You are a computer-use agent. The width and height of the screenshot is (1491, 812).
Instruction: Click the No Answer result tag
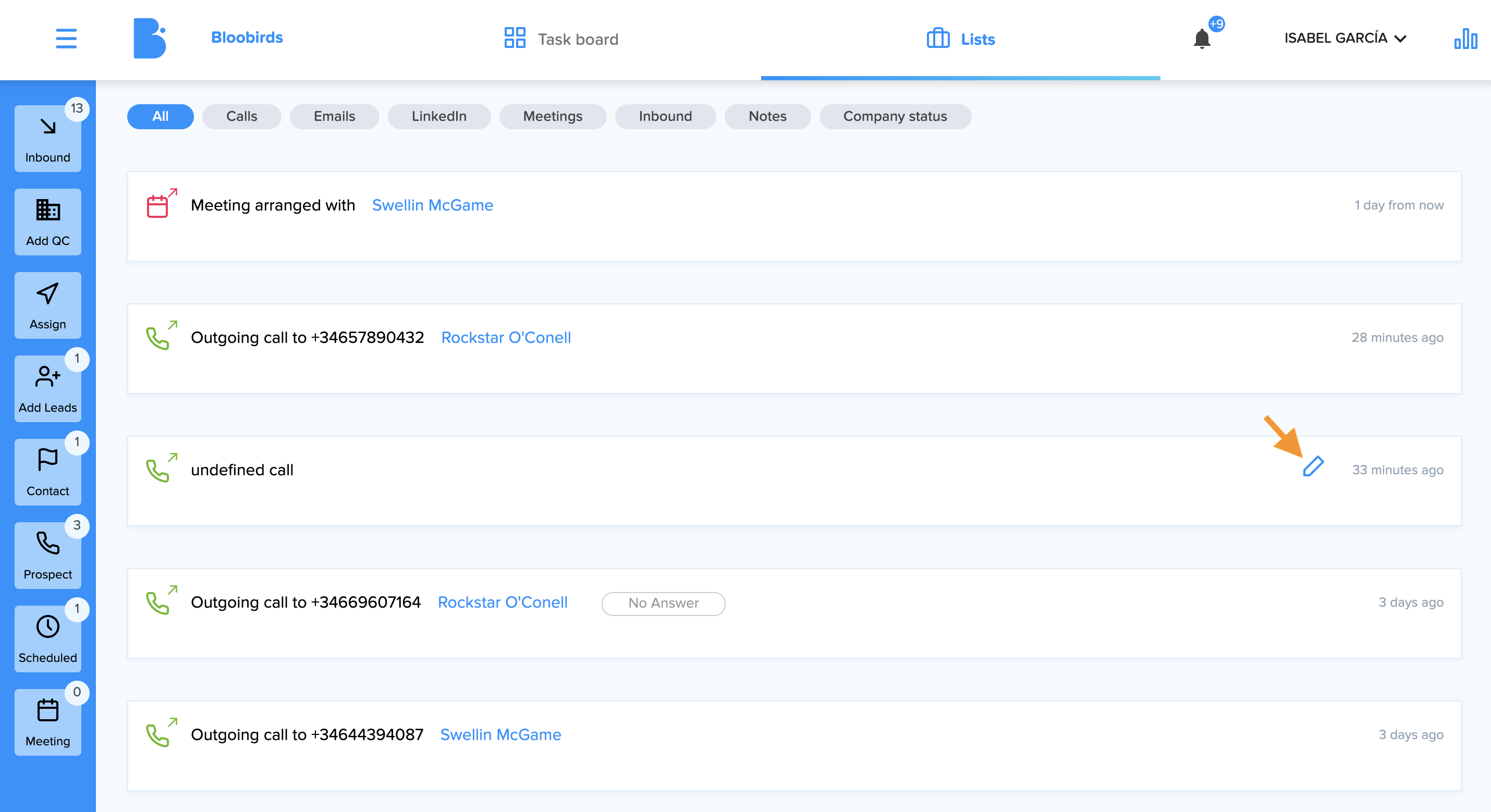click(663, 603)
